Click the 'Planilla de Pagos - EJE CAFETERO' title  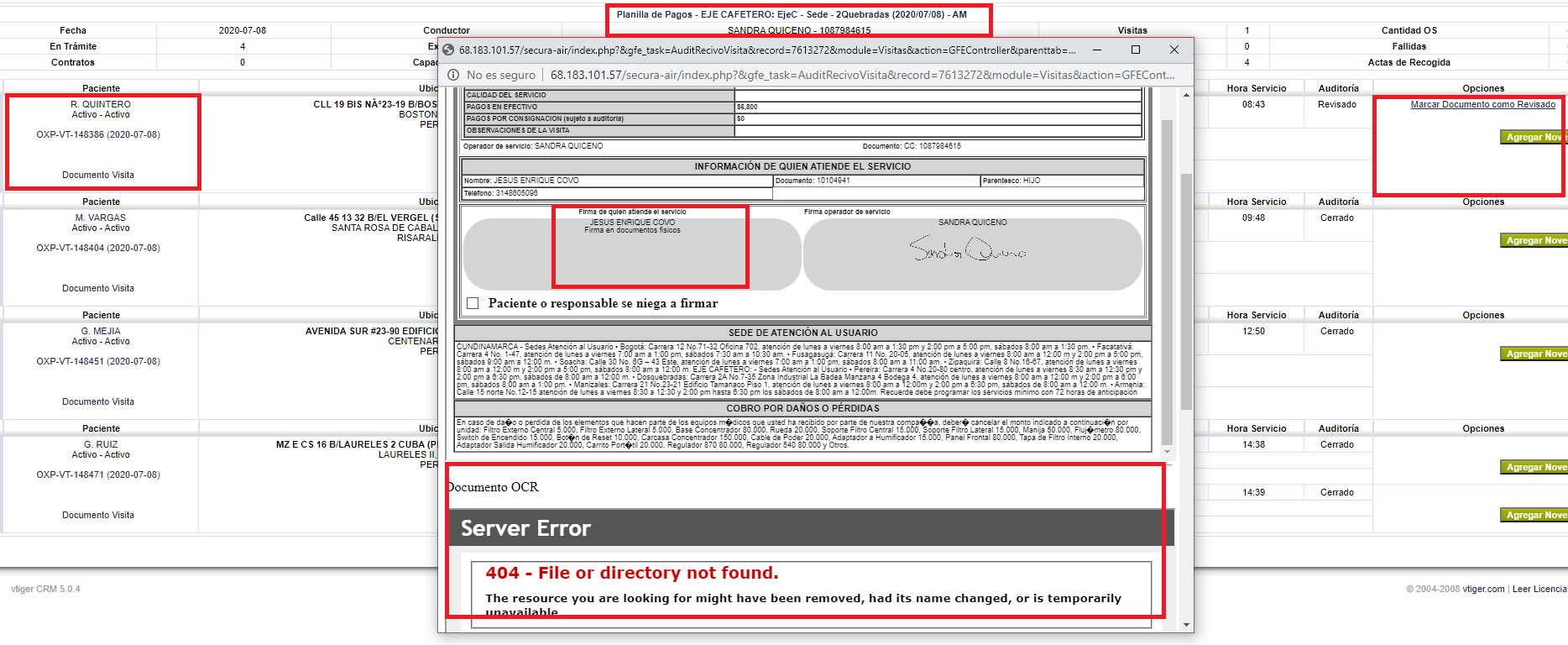click(792, 14)
